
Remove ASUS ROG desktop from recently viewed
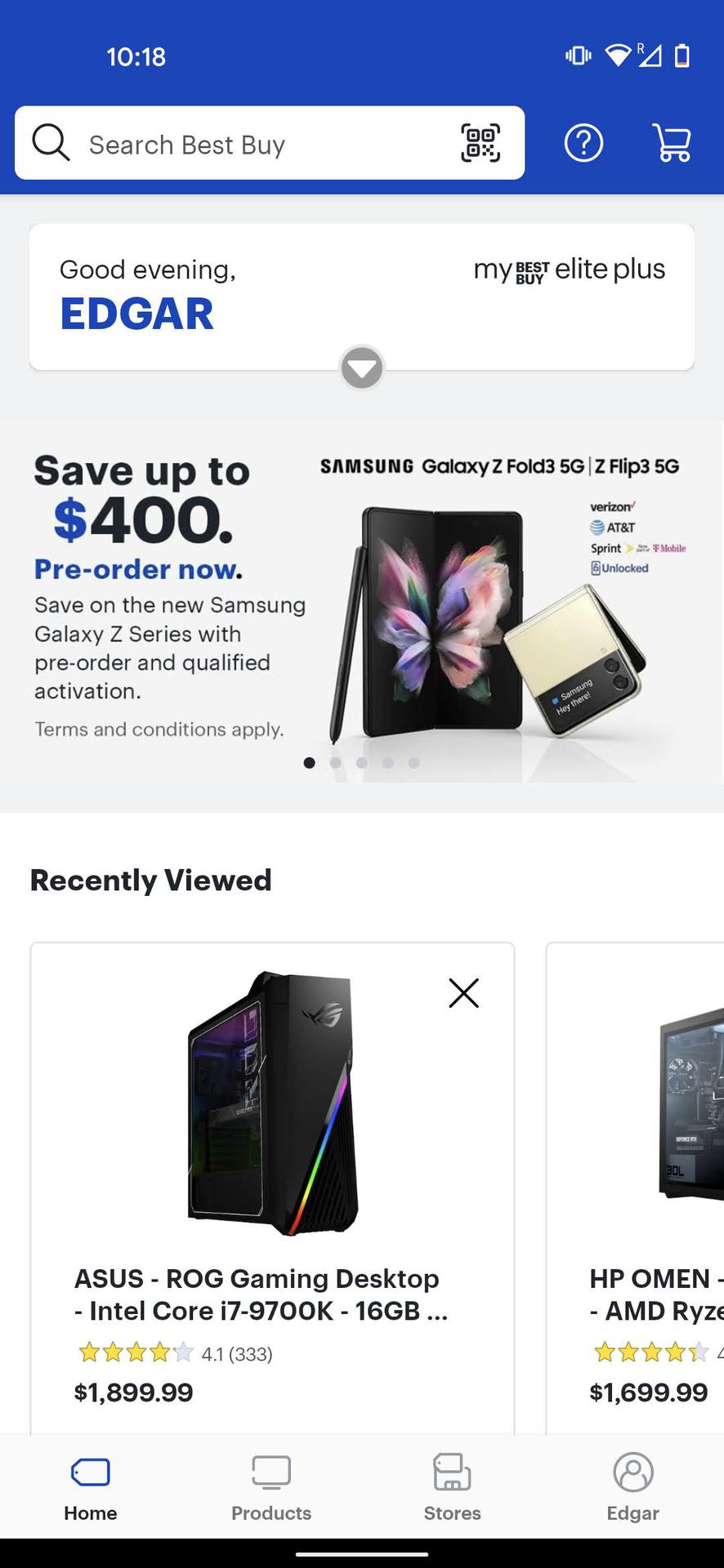(x=463, y=993)
